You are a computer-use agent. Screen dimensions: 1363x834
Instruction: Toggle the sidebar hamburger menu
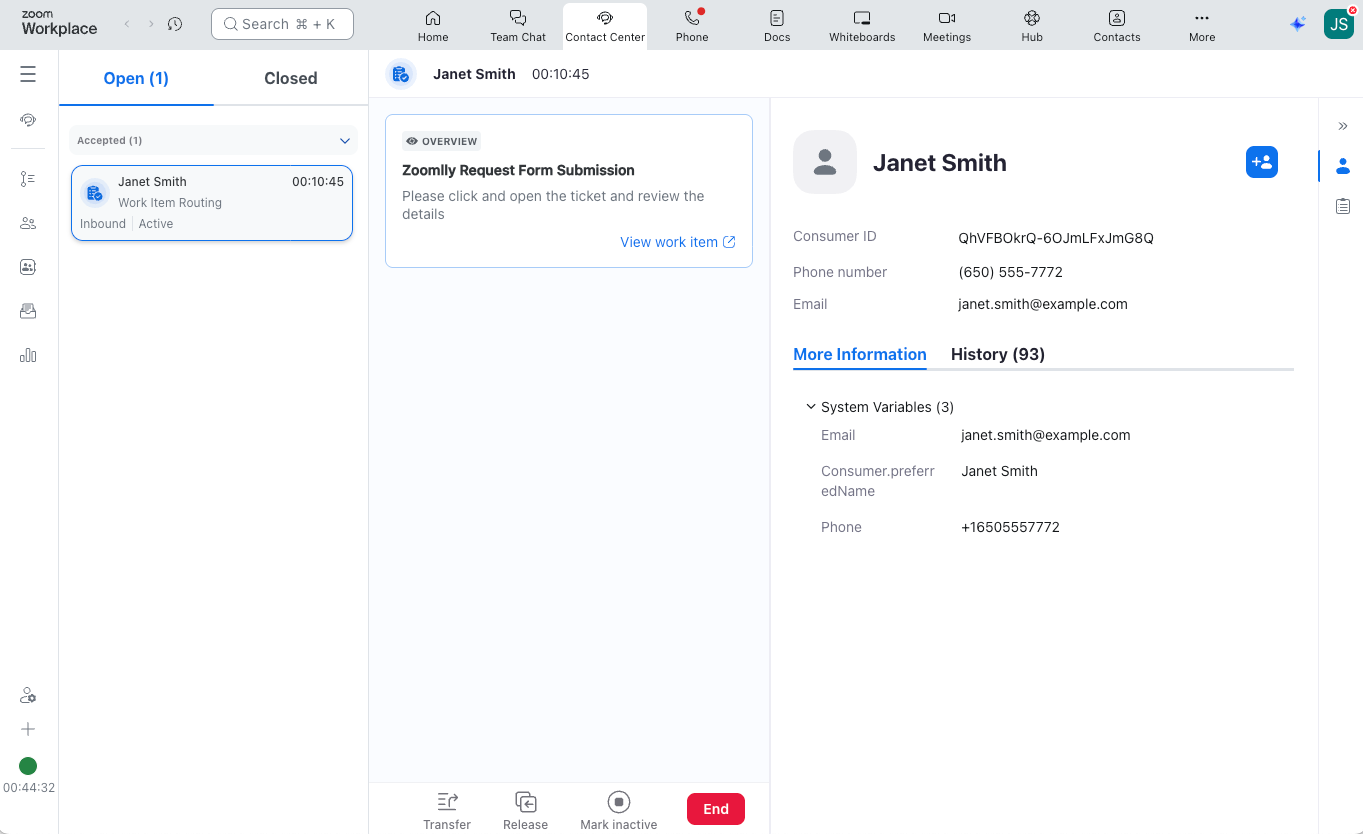point(27,73)
